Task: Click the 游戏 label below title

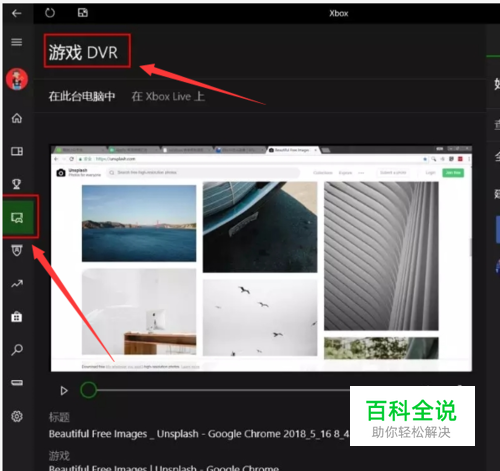Action: pyautogui.click(x=59, y=455)
